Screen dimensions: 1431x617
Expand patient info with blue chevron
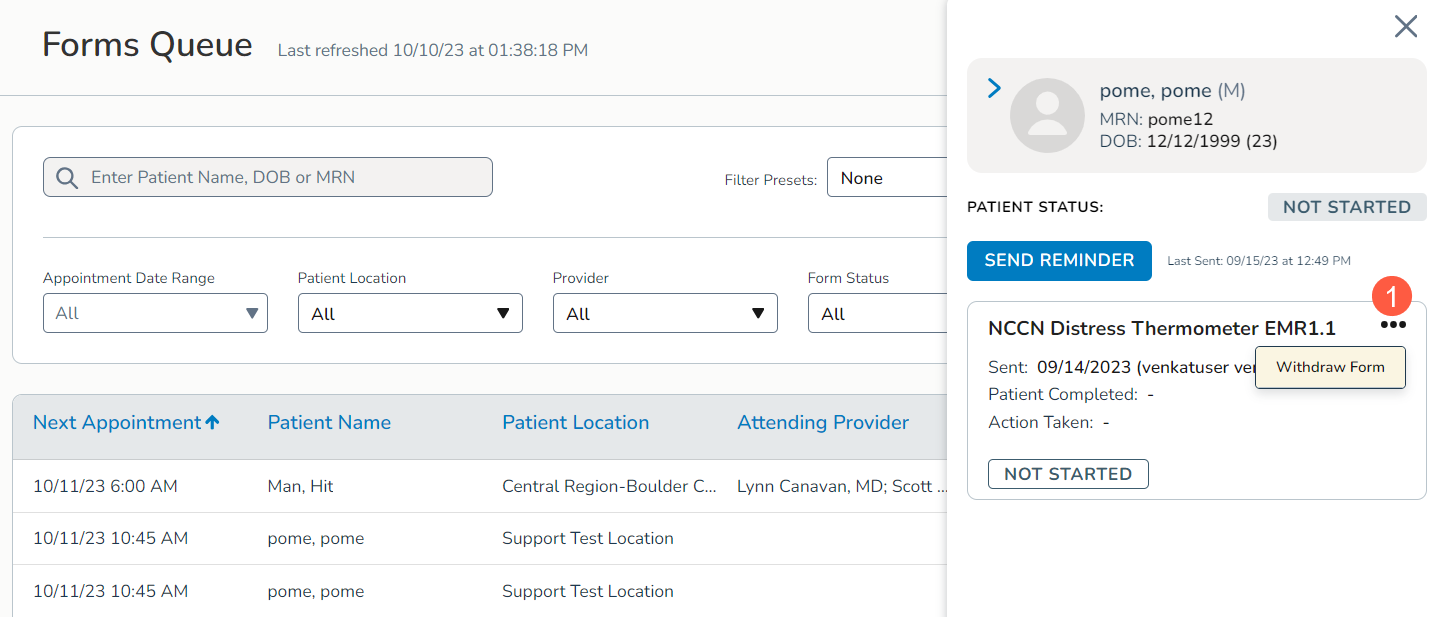pos(994,89)
